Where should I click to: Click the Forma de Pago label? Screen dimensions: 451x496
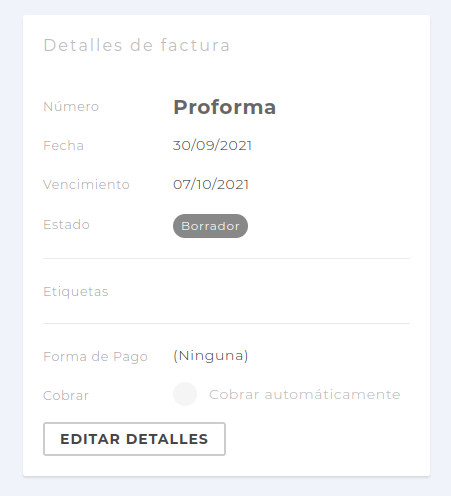(96, 357)
